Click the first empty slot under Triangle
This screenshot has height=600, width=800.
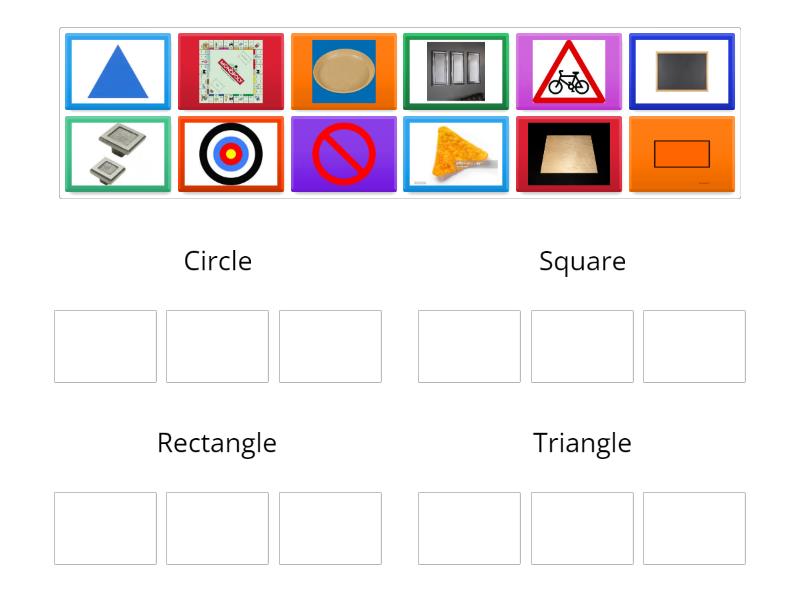coord(468,528)
